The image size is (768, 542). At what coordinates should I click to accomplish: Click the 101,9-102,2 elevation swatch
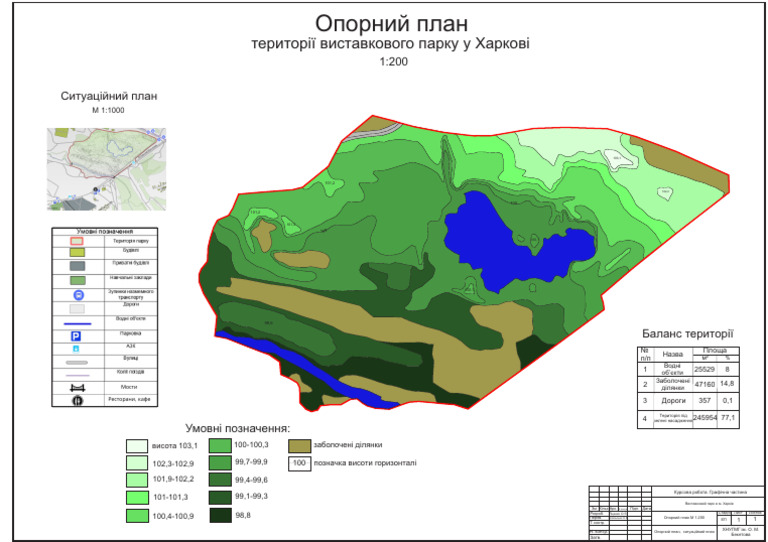(137, 479)
